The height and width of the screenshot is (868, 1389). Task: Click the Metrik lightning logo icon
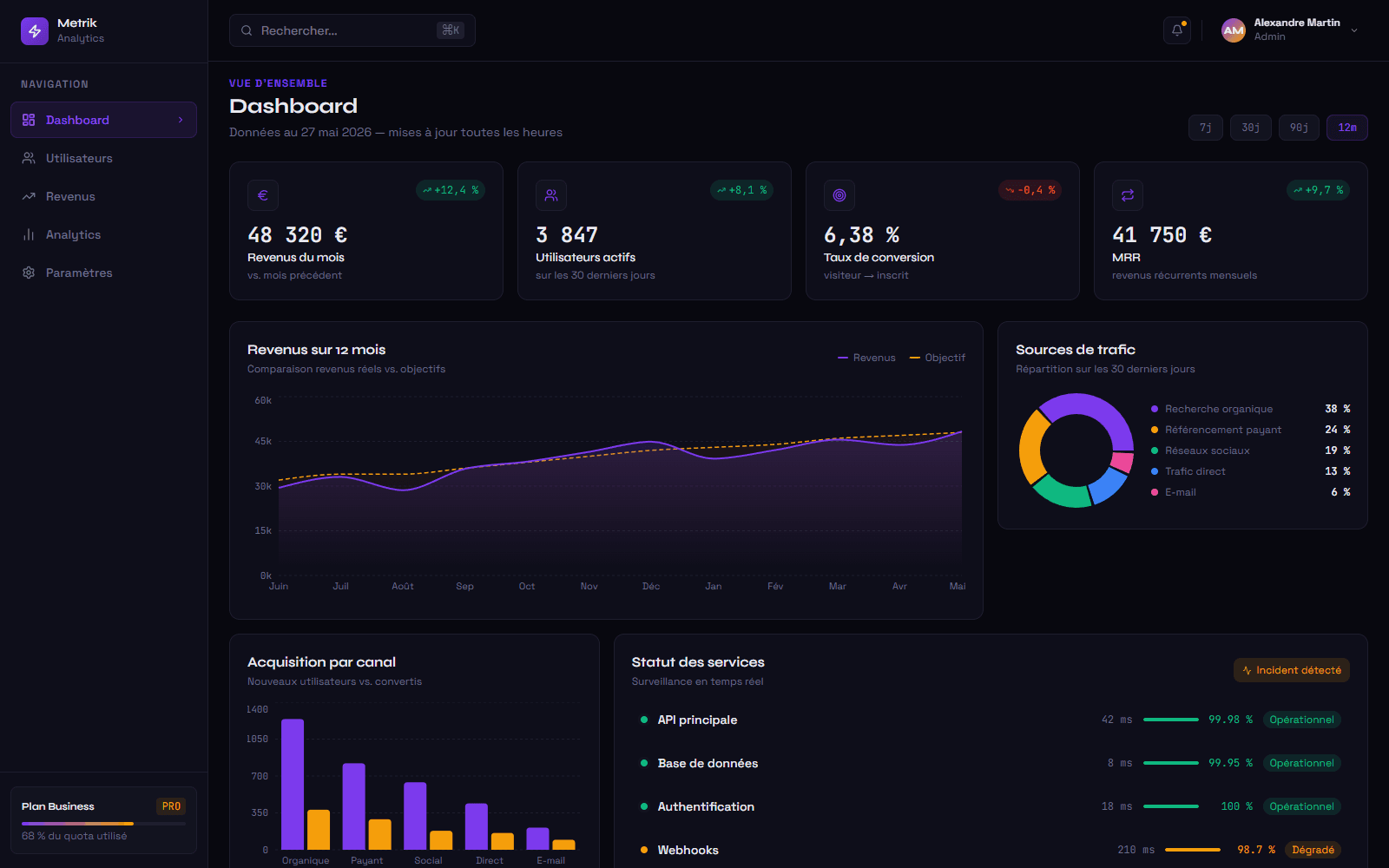point(35,30)
